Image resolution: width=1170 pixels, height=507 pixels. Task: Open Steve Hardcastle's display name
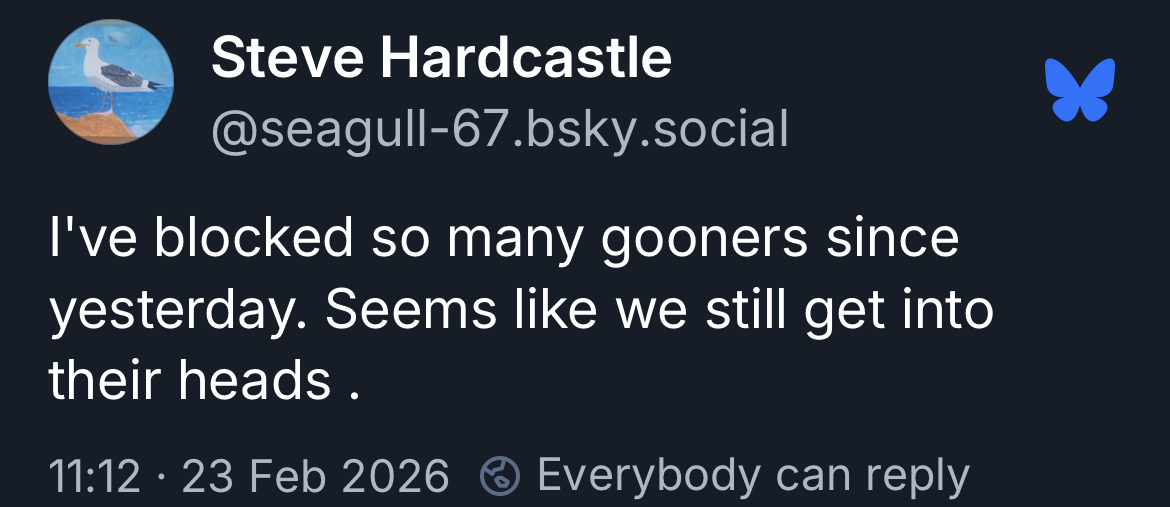441,58
